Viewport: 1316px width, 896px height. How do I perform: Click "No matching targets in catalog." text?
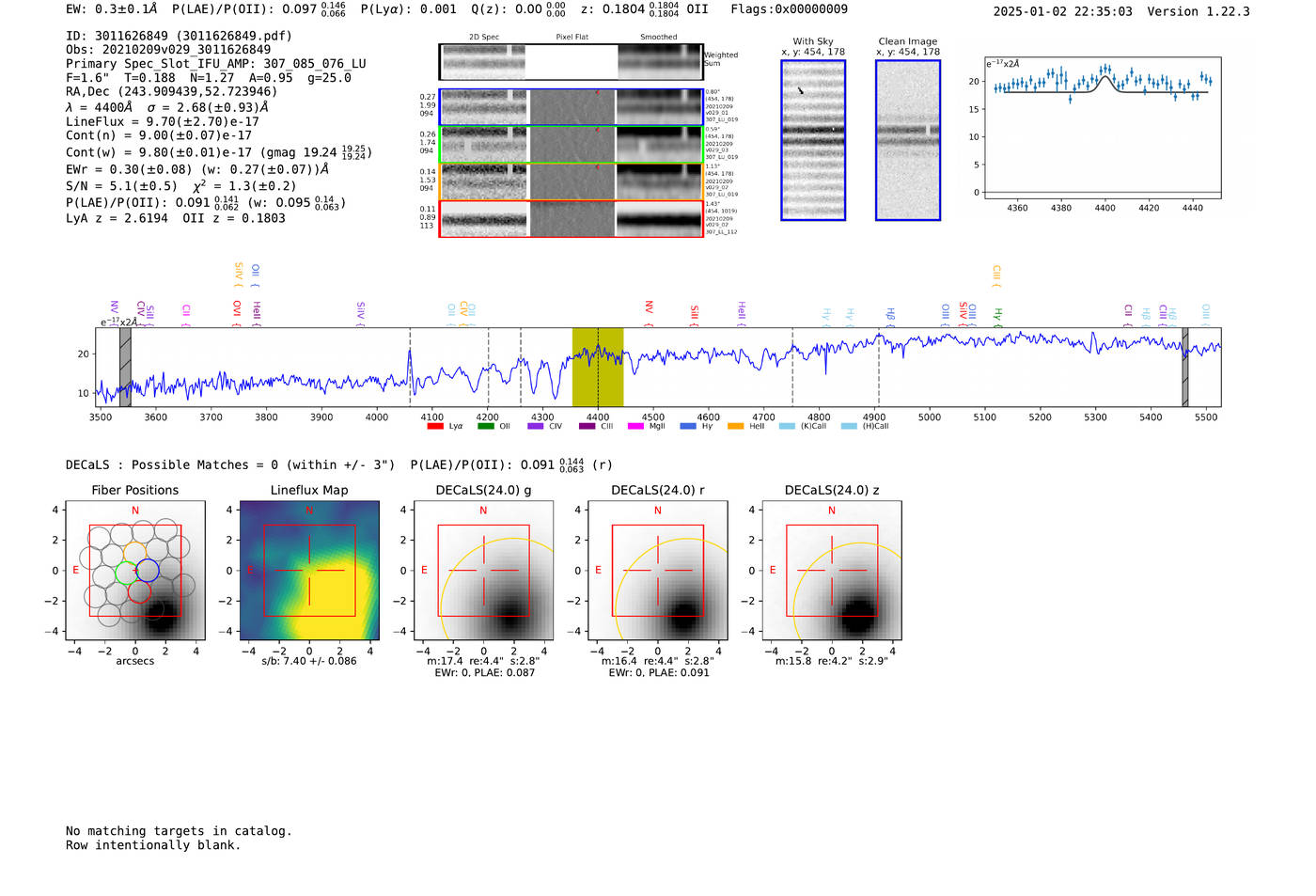coord(179,831)
